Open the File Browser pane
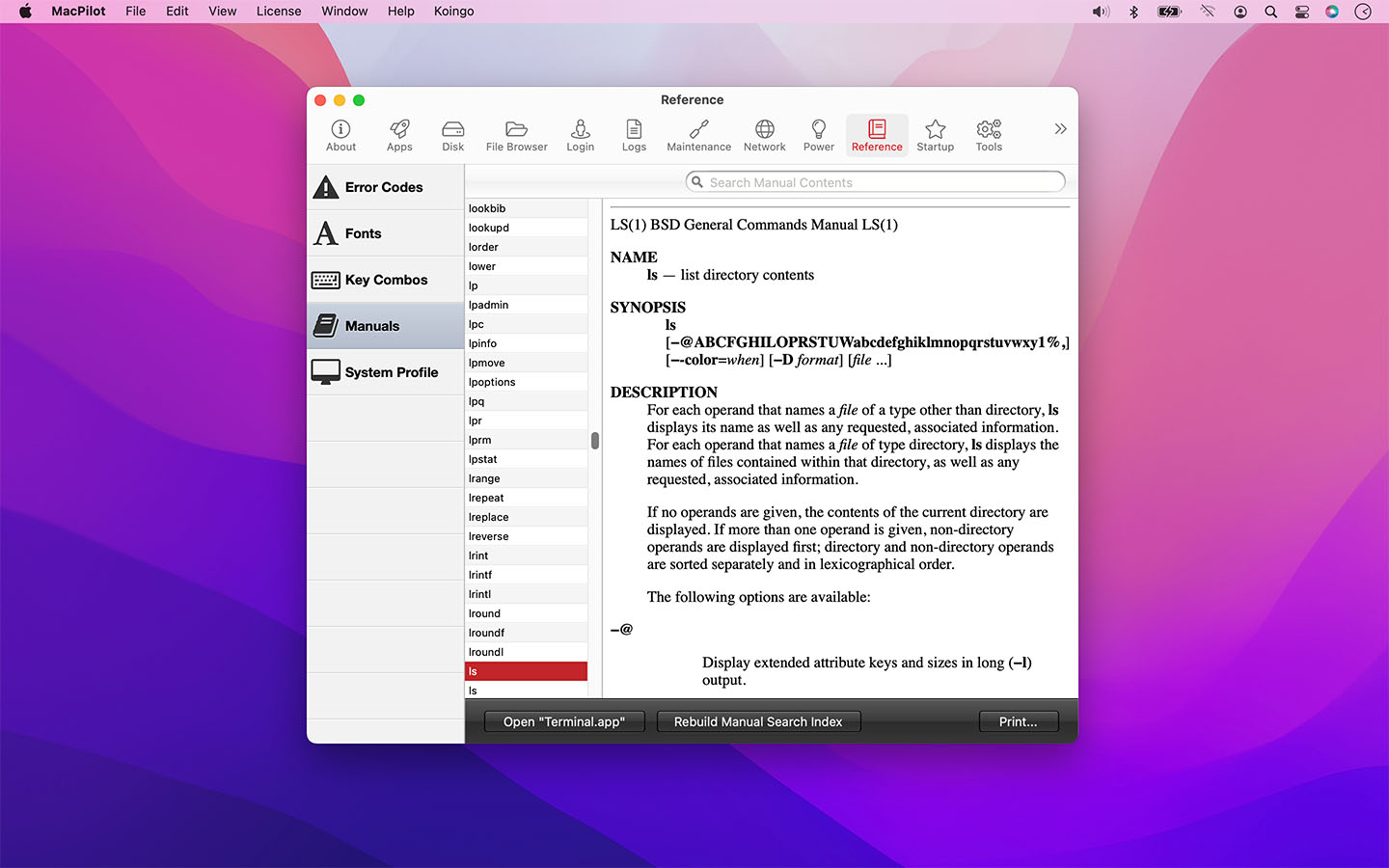The width and height of the screenshot is (1389, 868). tap(516, 135)
